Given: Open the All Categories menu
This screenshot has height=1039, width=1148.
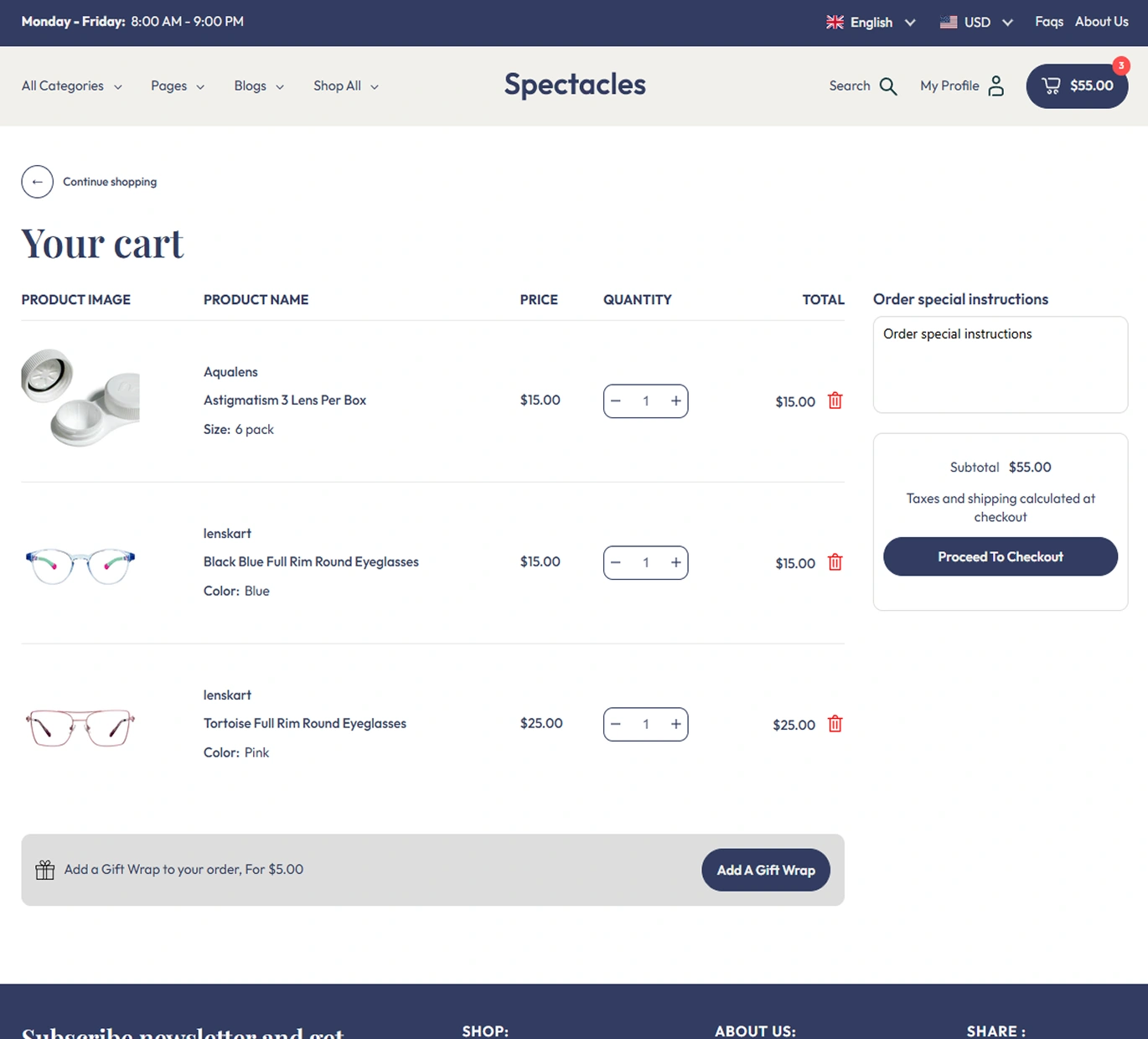Looking at the screenshot, I should [x=72, y=86].
